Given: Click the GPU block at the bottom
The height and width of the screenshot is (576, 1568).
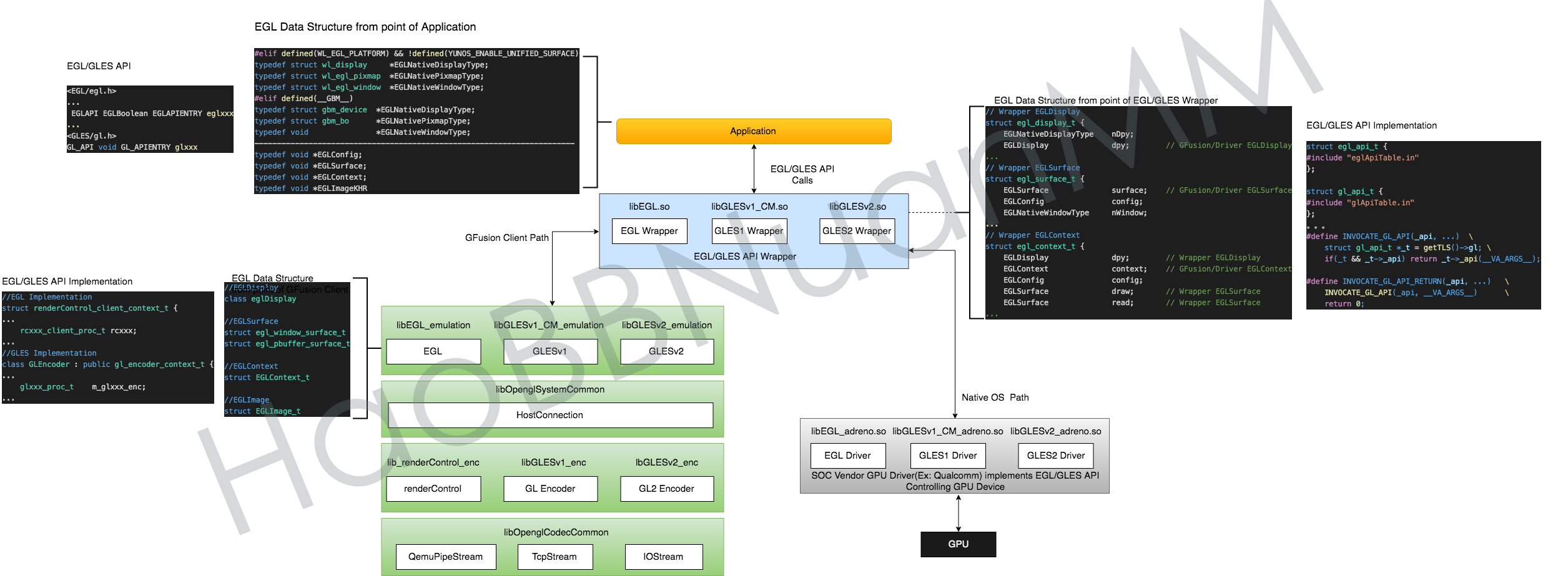Looking at the screenshot, I should tap(958, 544).
